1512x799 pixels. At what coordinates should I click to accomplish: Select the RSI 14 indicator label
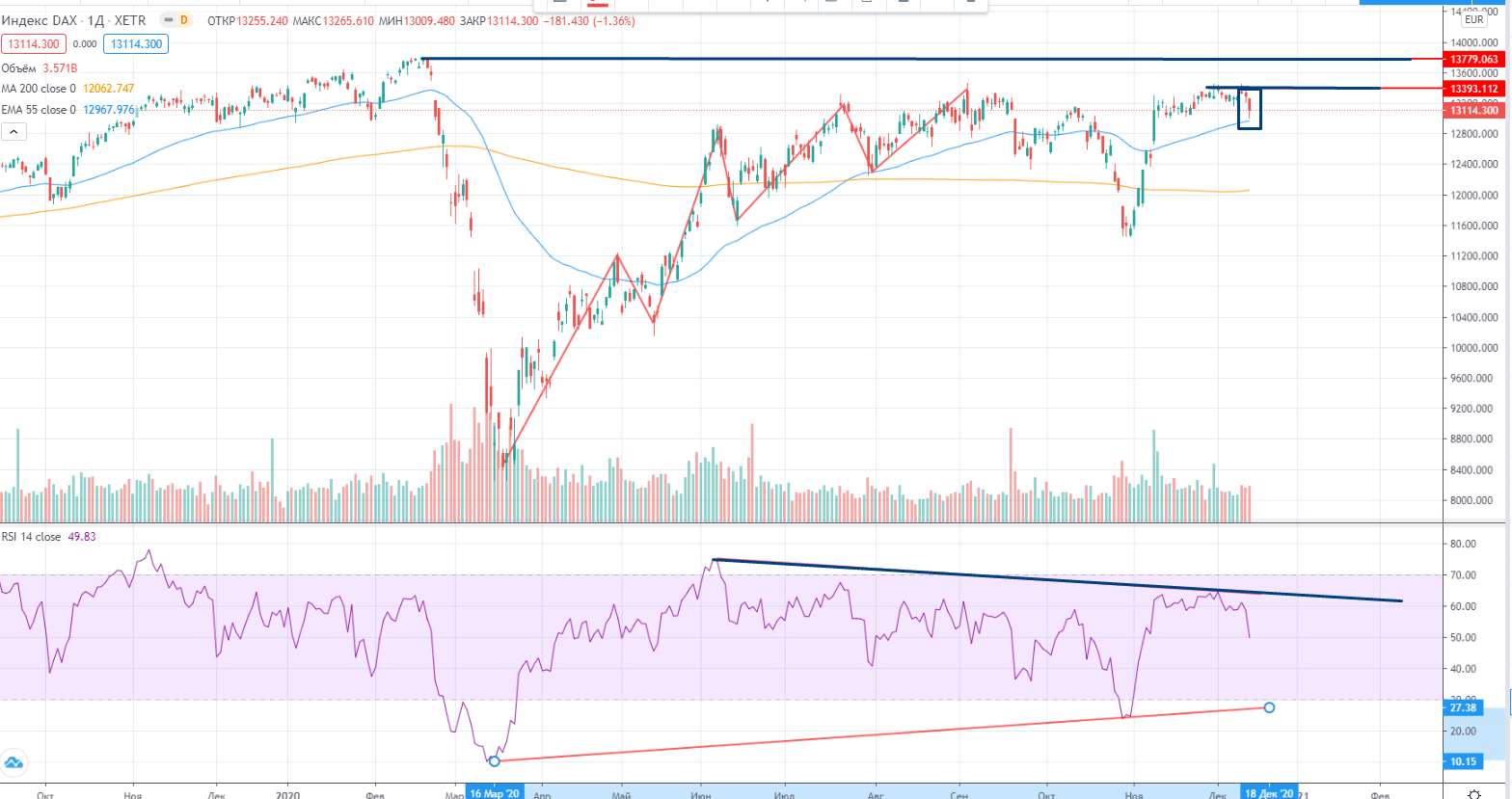click(x=31, y=537)
